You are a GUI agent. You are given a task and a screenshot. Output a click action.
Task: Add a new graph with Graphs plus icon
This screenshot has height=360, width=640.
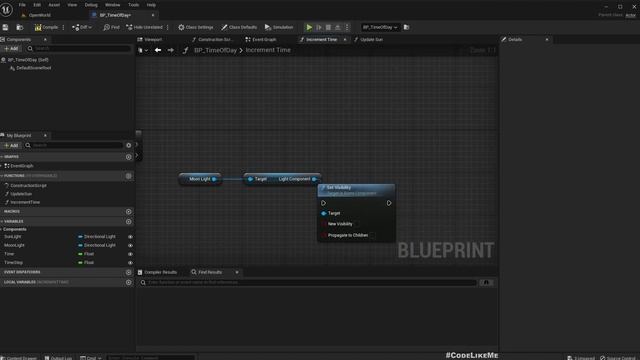pyautogui.click(x=129, y=157)
